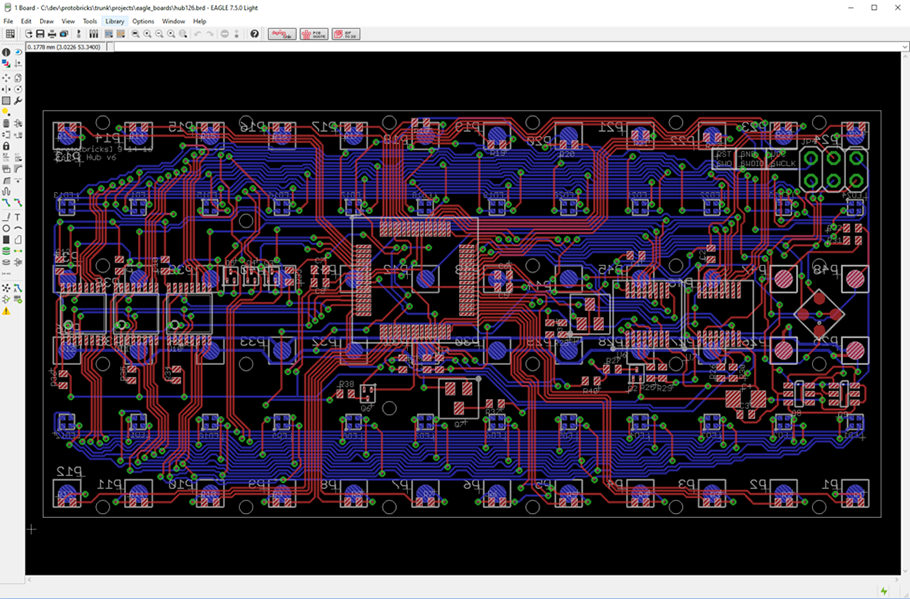Open the Draw menu
Viewport: 910px width, 599px height.
[x=46, y=21]
